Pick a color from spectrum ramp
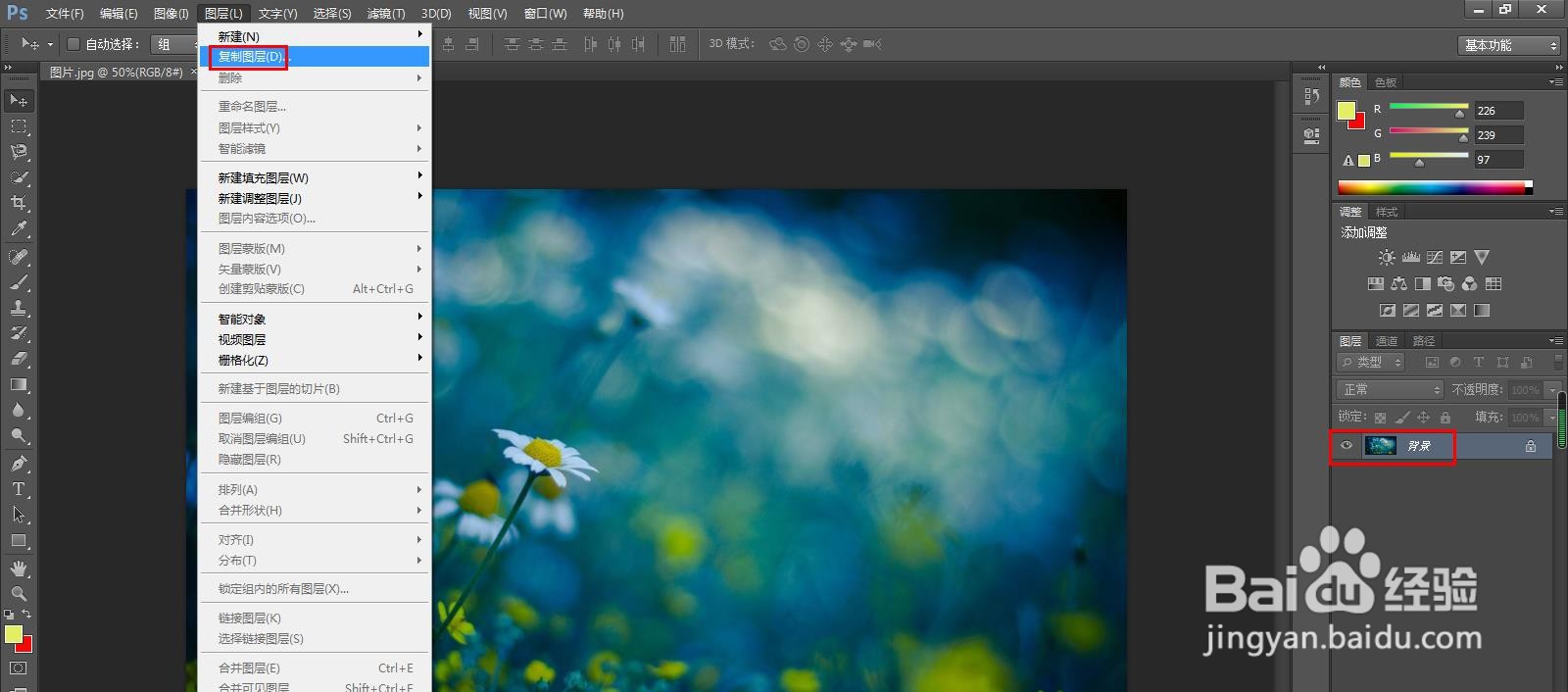This screenshot has width=1568, height=692. (1435, 187)
